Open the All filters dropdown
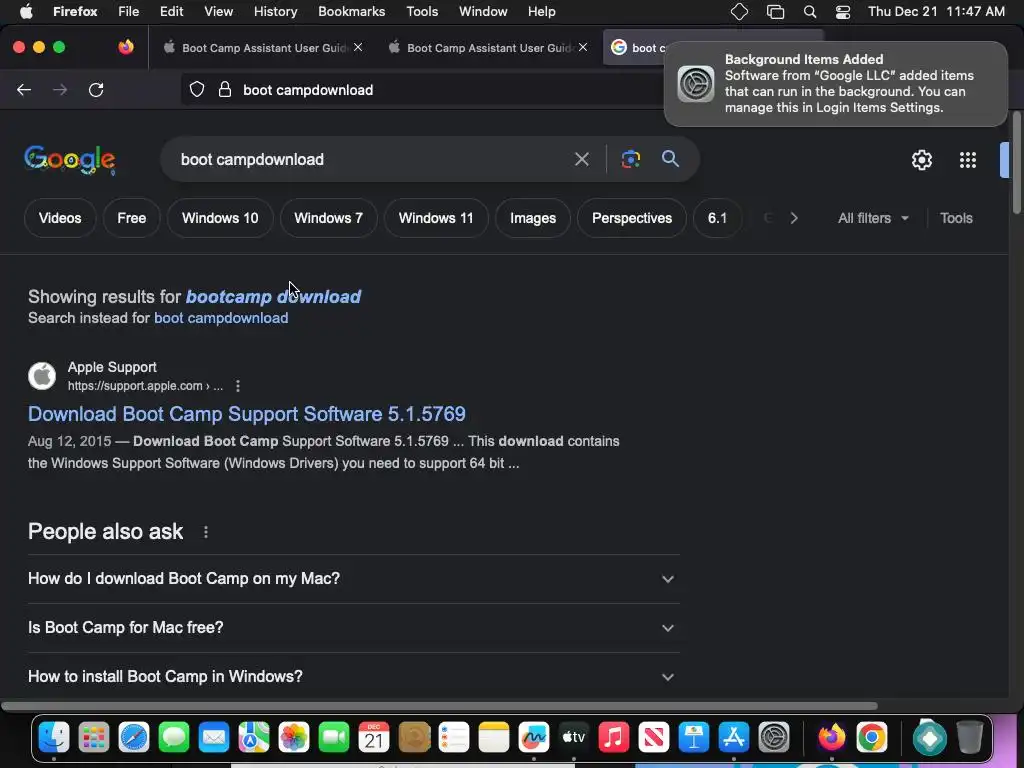Viewport: 1024px width, 768px height. (x=873, y=218)
